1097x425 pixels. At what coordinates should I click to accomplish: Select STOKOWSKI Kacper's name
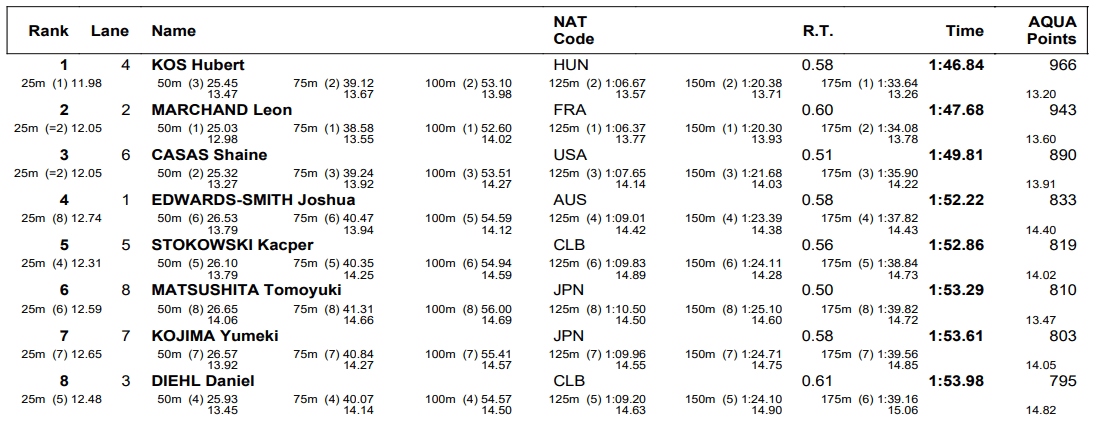tap(232, 245)
